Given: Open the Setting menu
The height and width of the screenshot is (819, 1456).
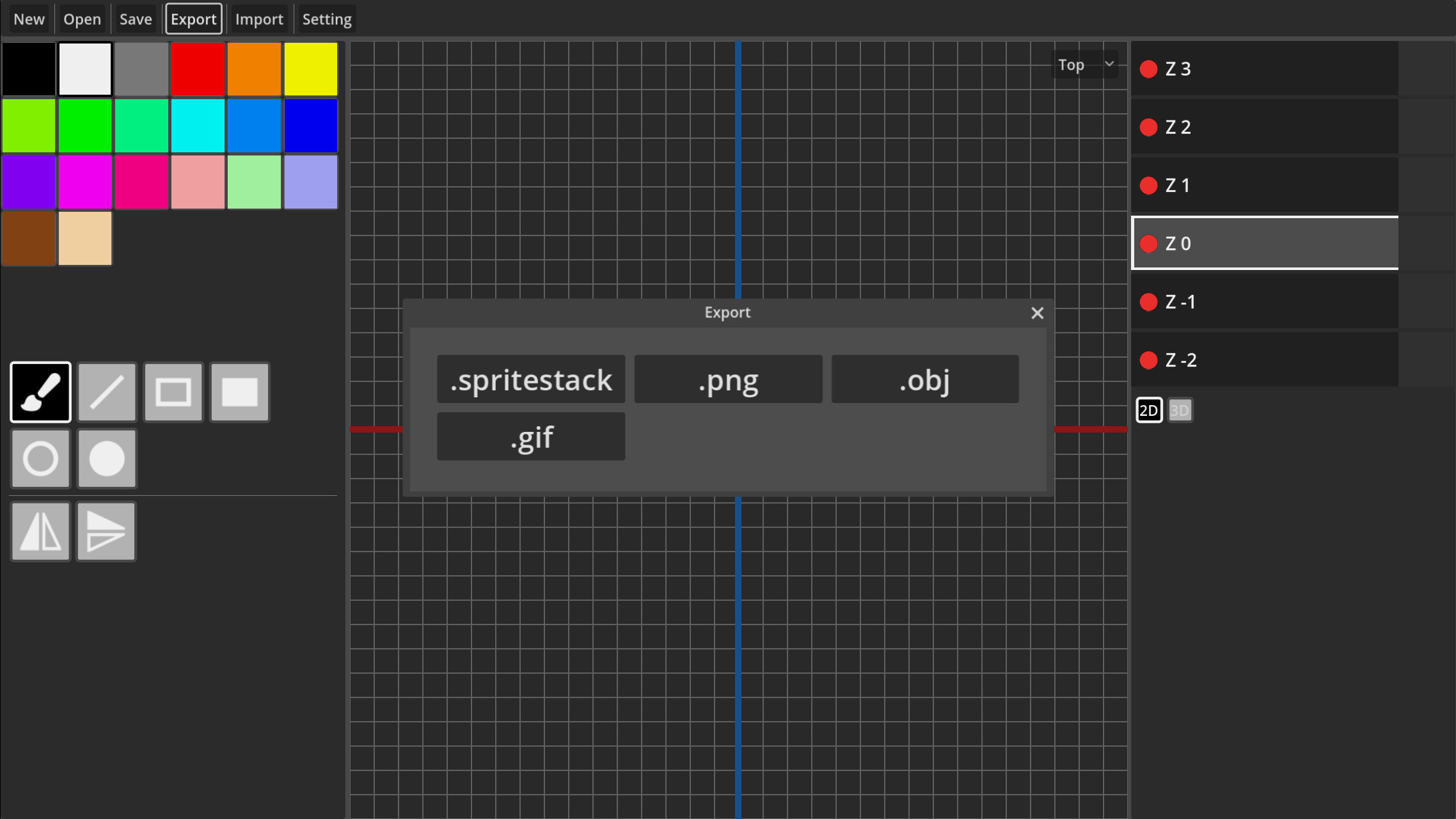Looking at the screenshot, I should 327,19.
